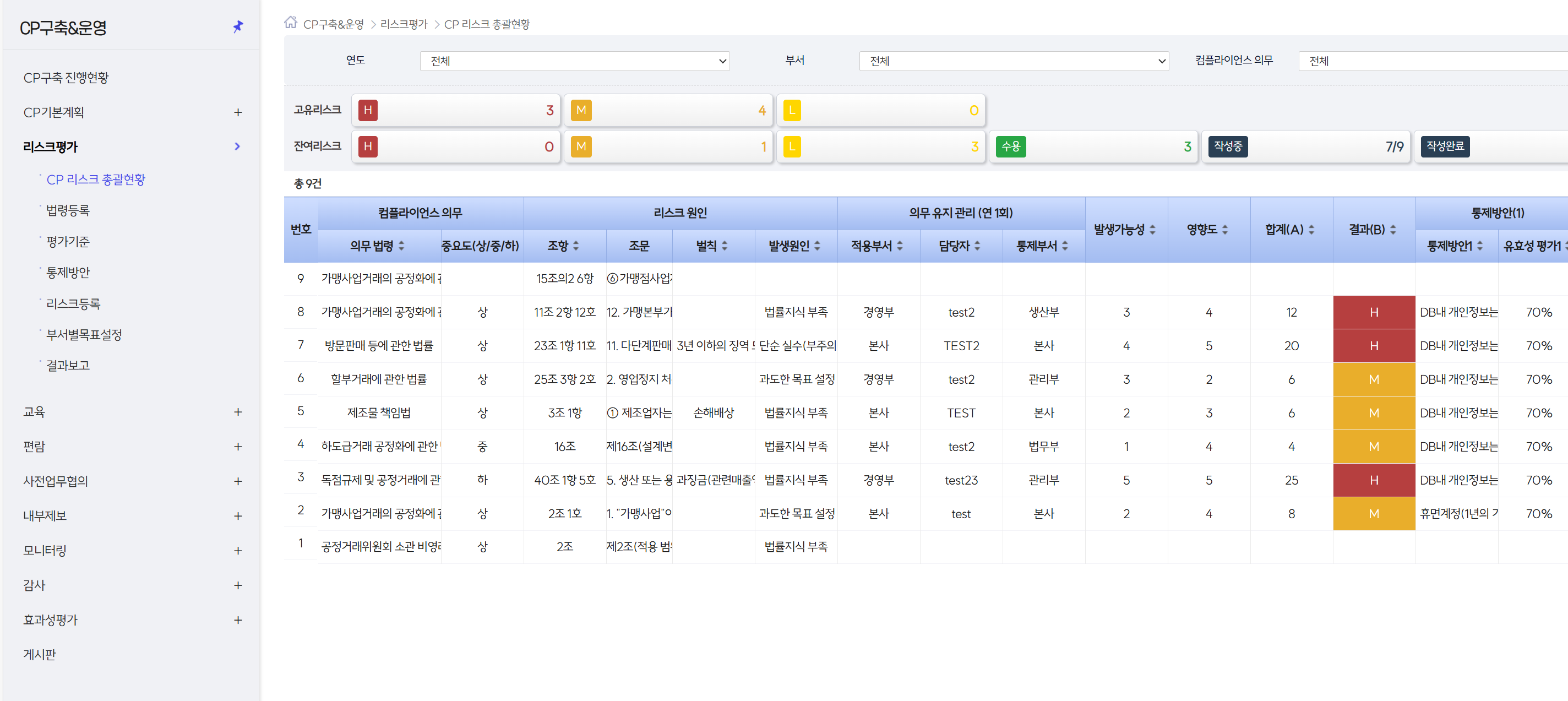Sort by 의무 법령 column arrows
This screenshot has height=701, width=1568.
click(x=401, y=246)
